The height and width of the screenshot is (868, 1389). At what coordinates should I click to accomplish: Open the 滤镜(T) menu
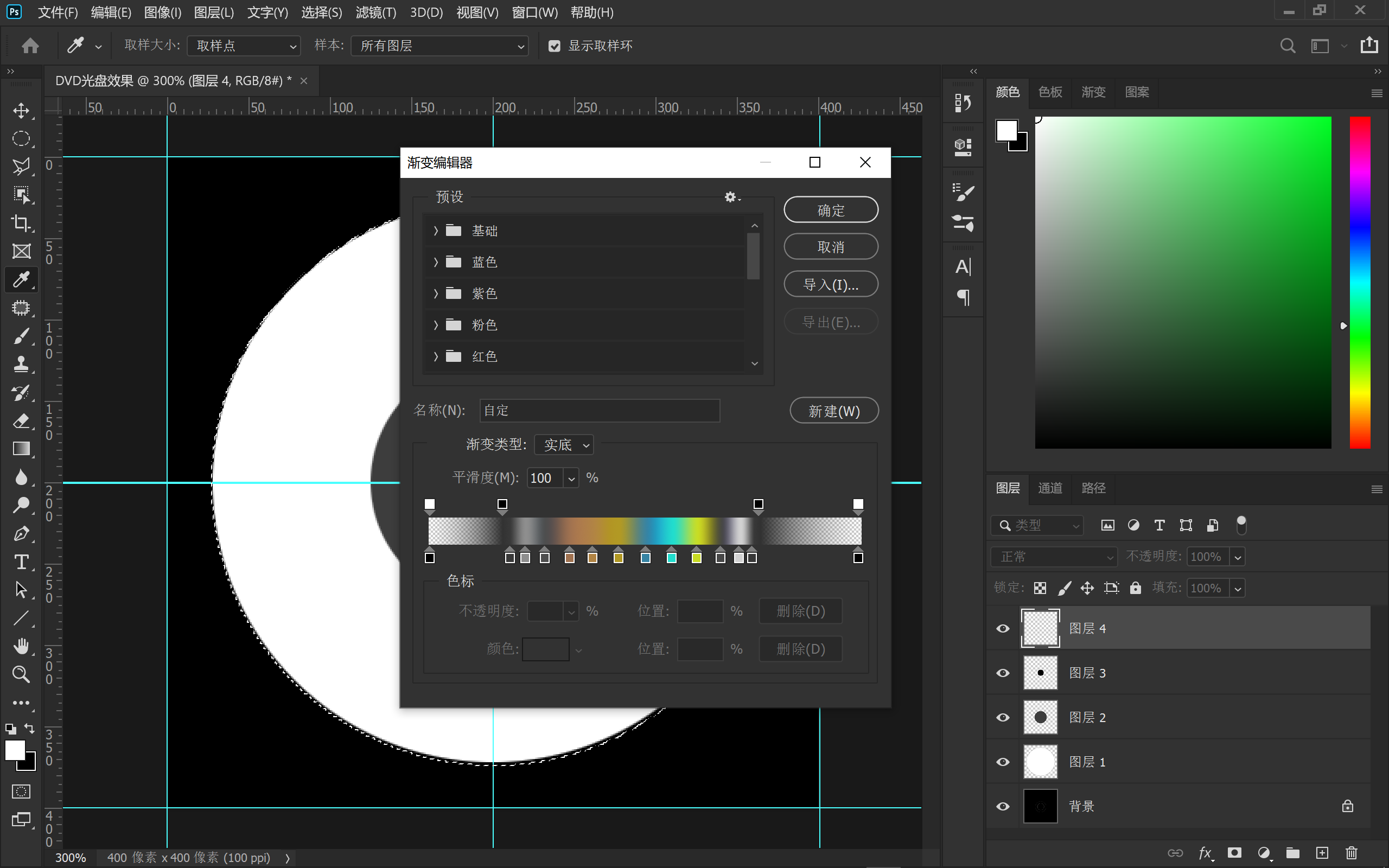375,12
